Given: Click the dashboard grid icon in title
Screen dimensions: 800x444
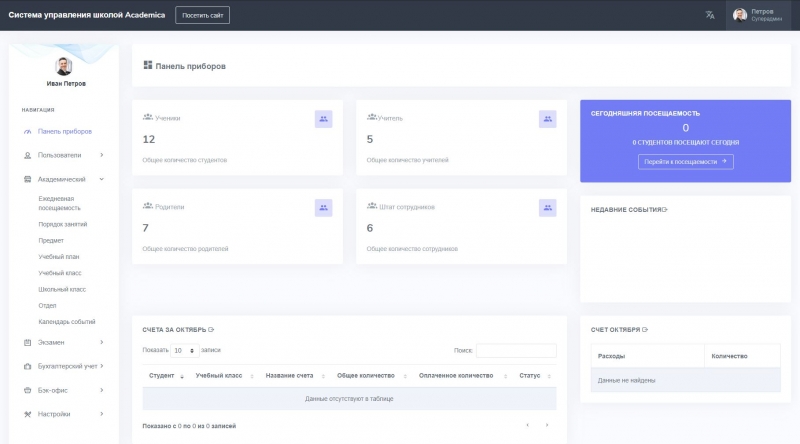Looking at the screenshot, I should (148, 65).
